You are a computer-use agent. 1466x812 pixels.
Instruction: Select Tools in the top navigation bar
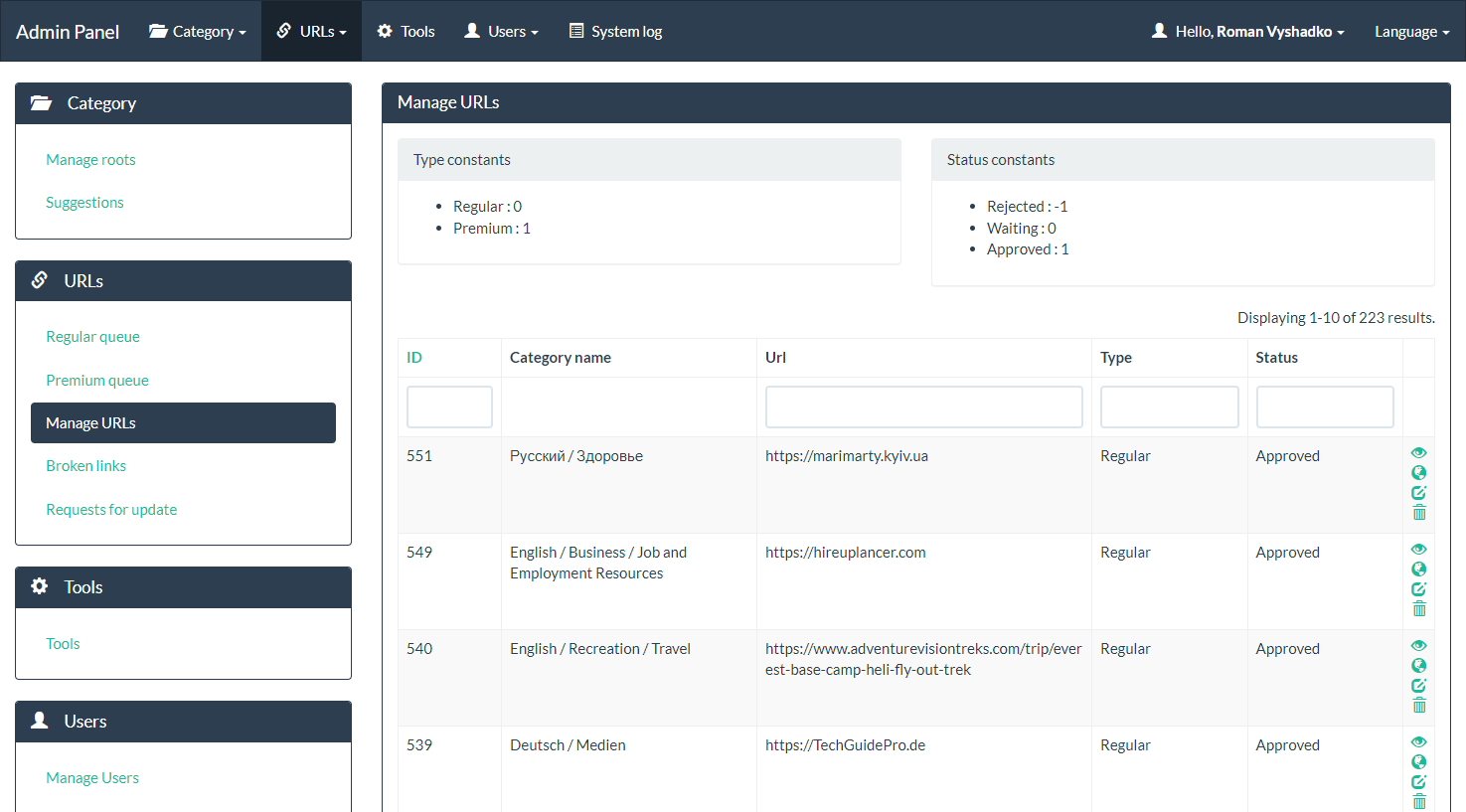406,31
